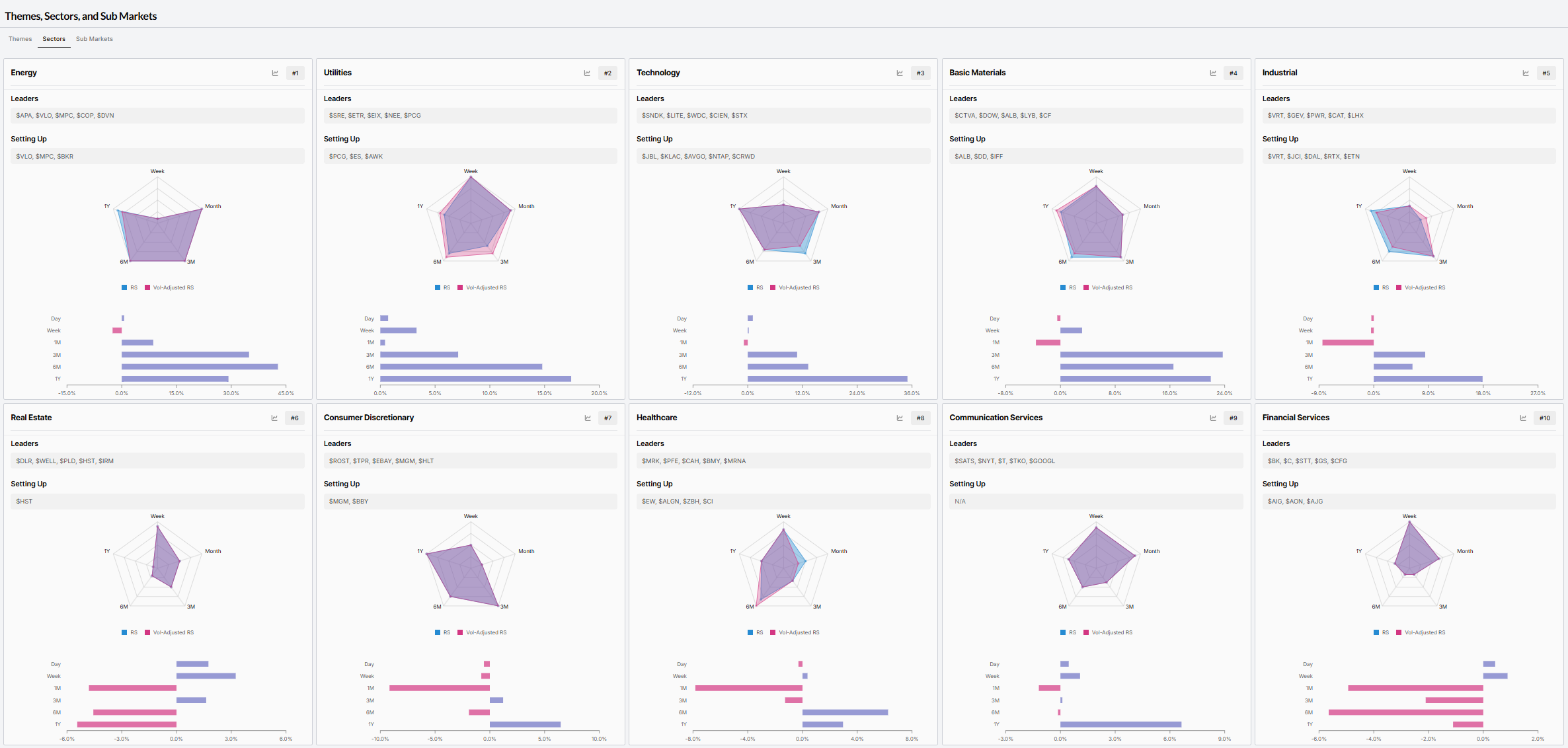Click the Real Estate chart icon
This screenshot has height=748, width=1568.
274,418
